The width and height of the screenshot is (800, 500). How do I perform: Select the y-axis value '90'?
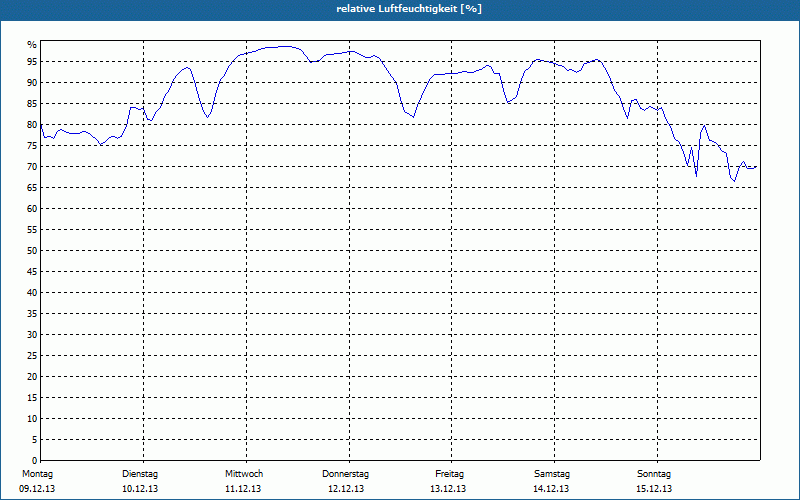32,83
